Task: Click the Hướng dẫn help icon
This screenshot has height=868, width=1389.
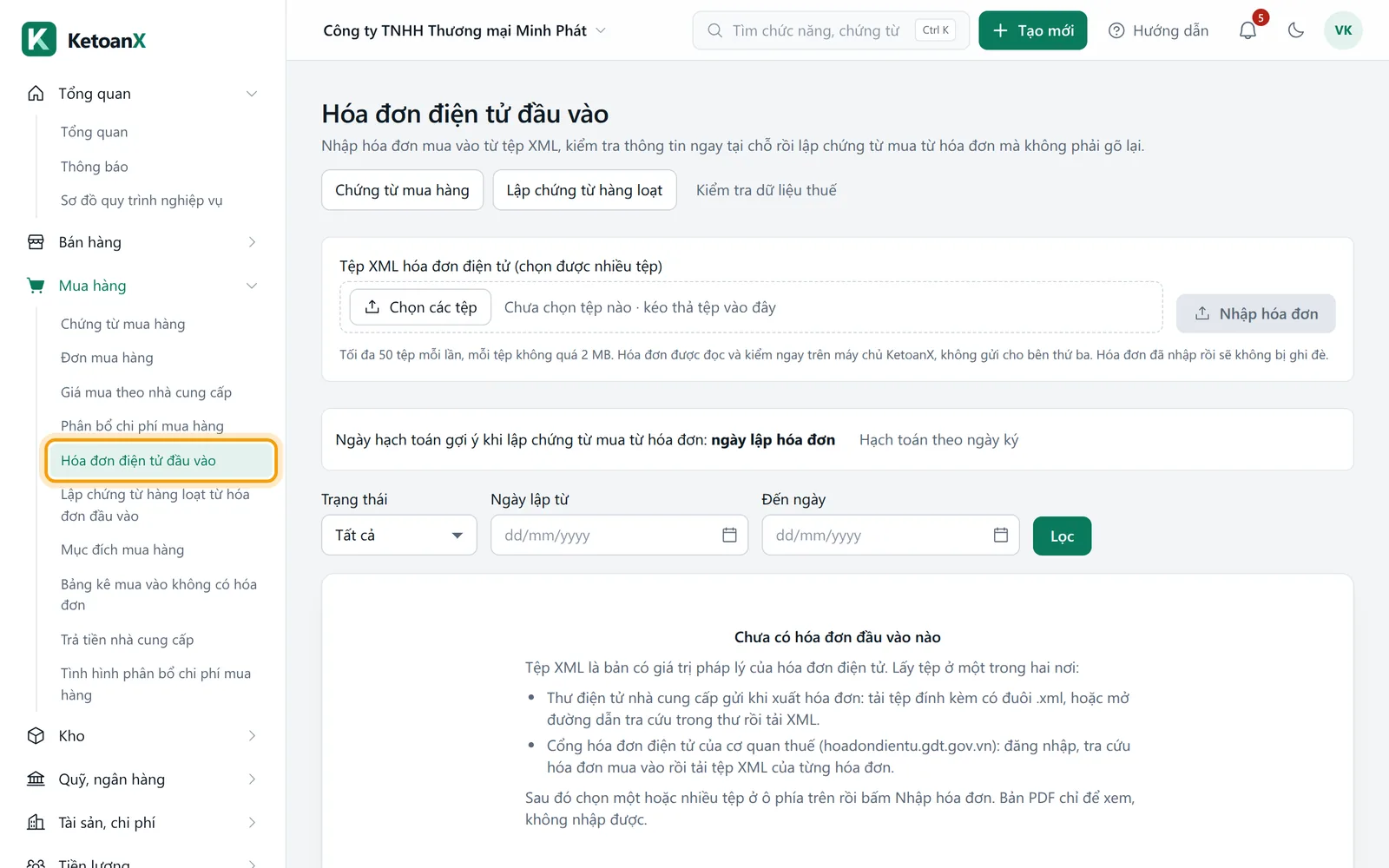Action: [x=1116, y=30]
